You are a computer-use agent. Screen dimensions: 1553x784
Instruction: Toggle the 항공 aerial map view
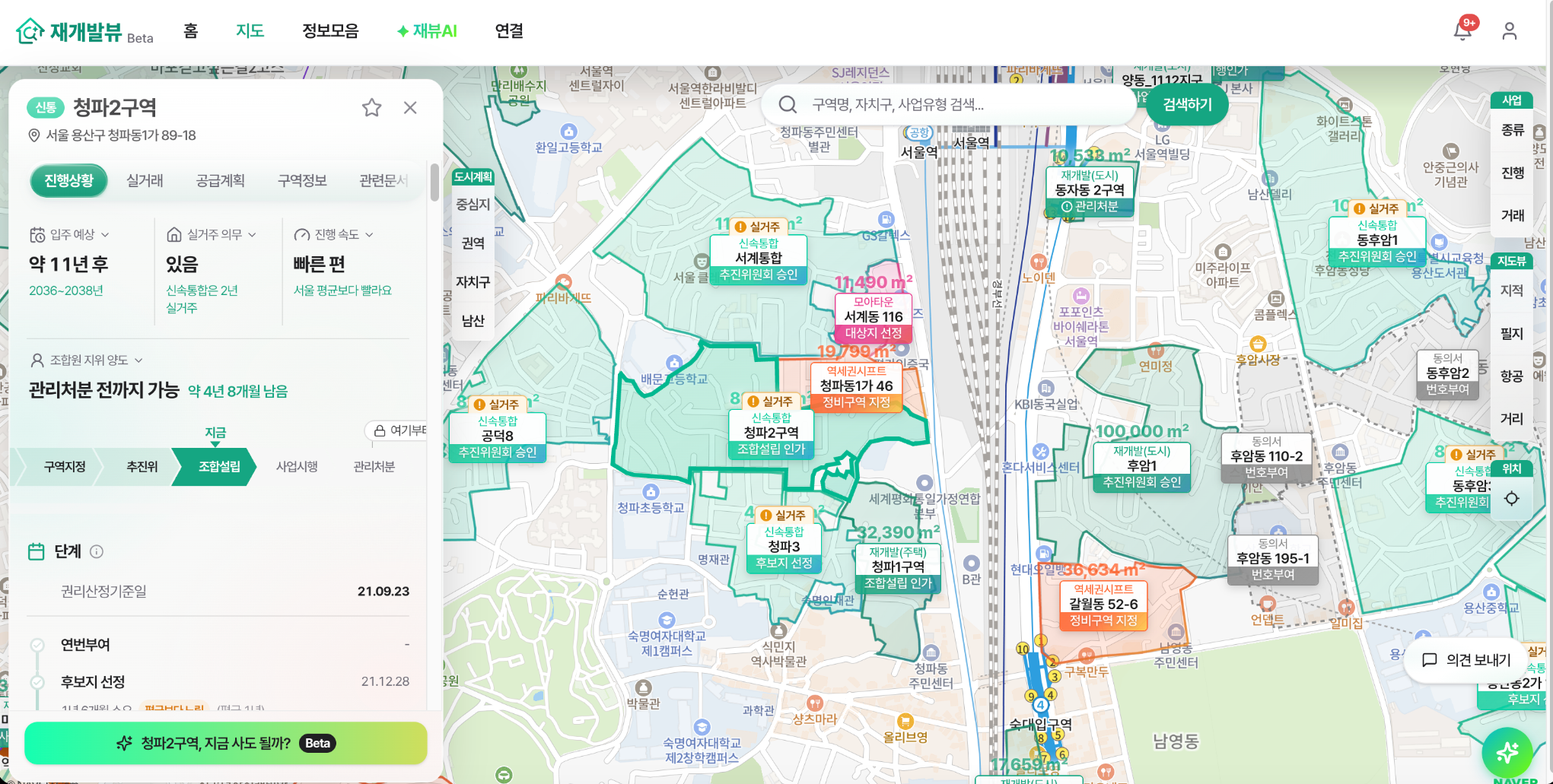[x=1511, y=376]
